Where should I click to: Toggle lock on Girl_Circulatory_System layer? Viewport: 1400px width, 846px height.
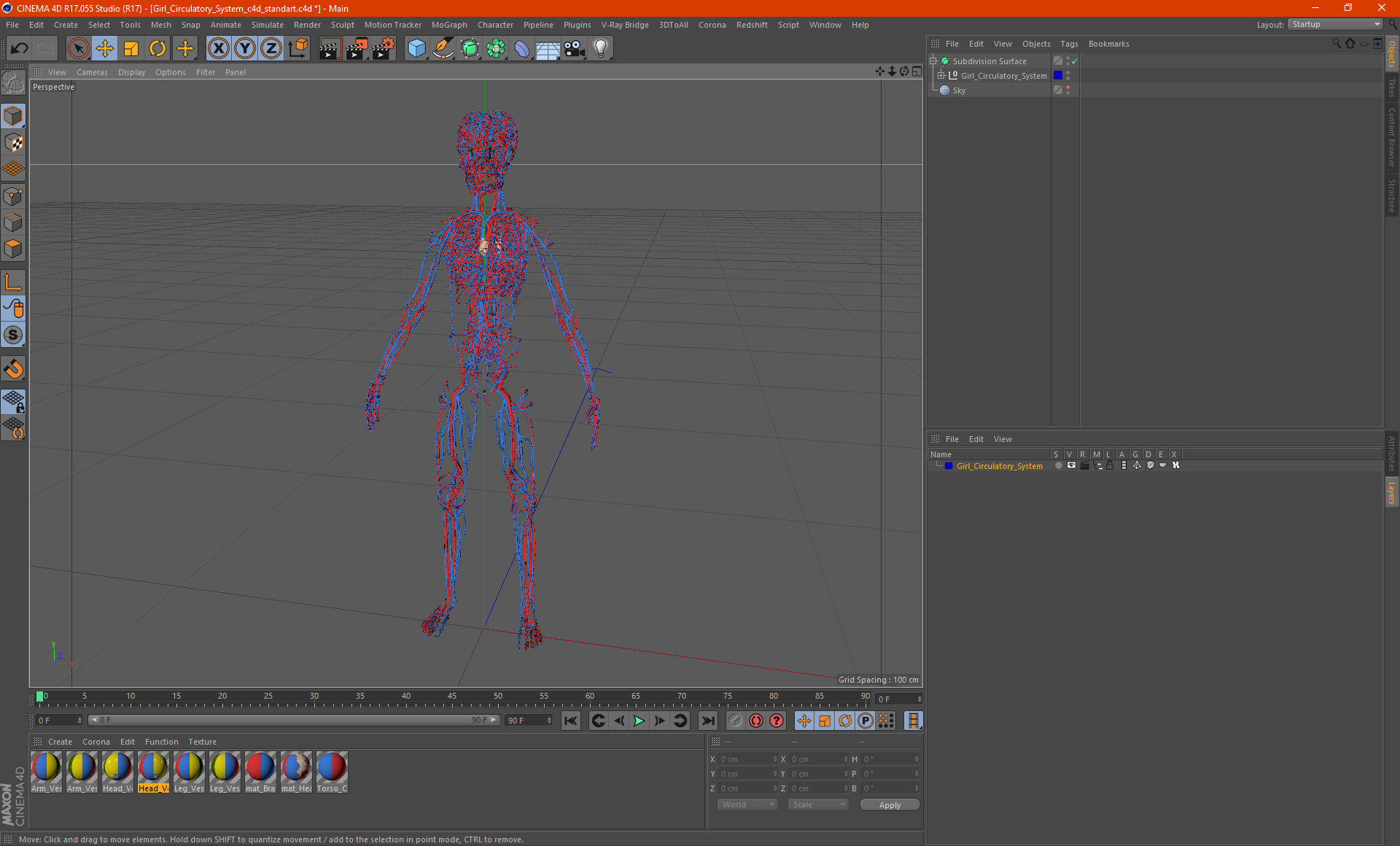[x=1110, y=465]
